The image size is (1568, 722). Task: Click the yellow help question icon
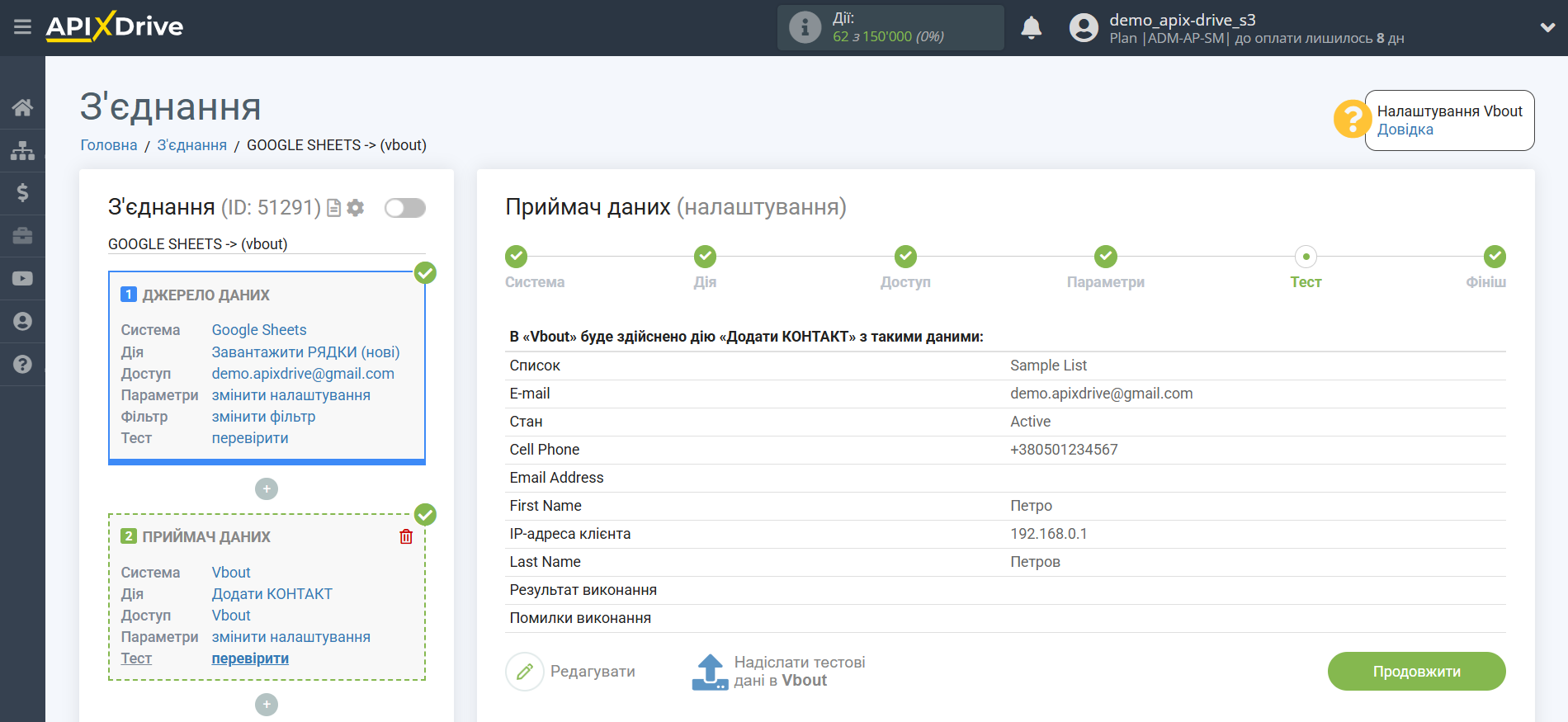tap(1352, 120)
